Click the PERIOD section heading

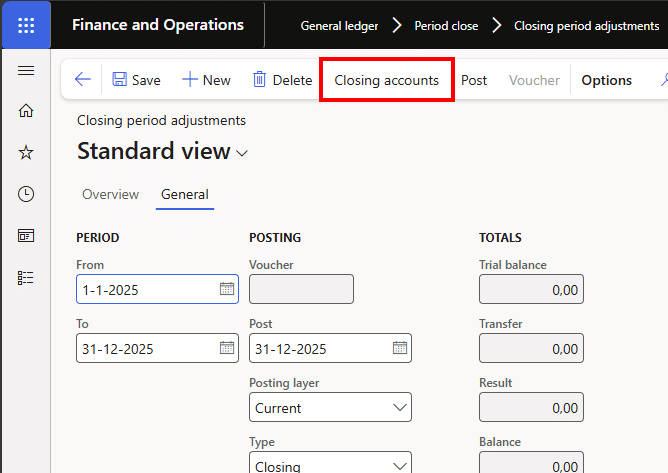click(98, 237)
